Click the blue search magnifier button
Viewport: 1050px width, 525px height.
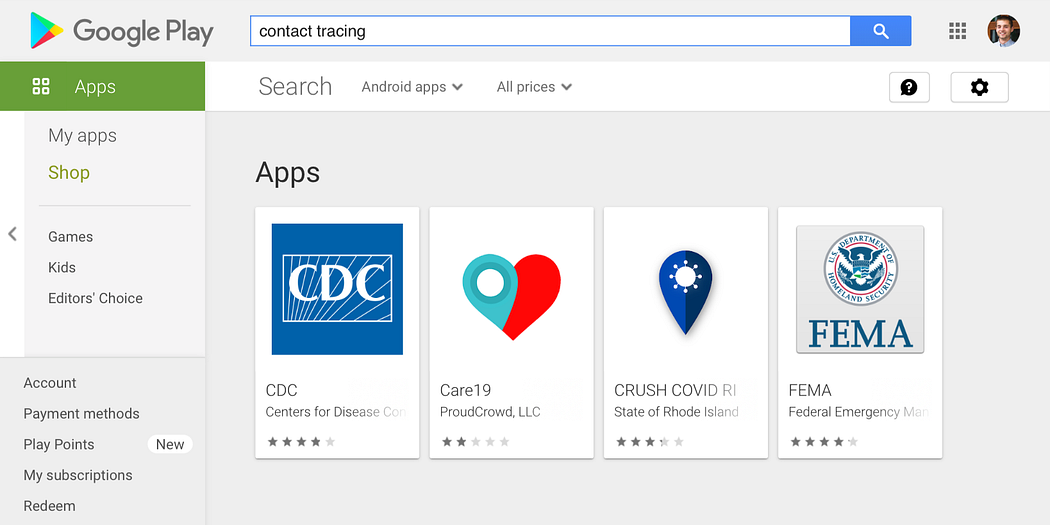(x=881, y=31)
